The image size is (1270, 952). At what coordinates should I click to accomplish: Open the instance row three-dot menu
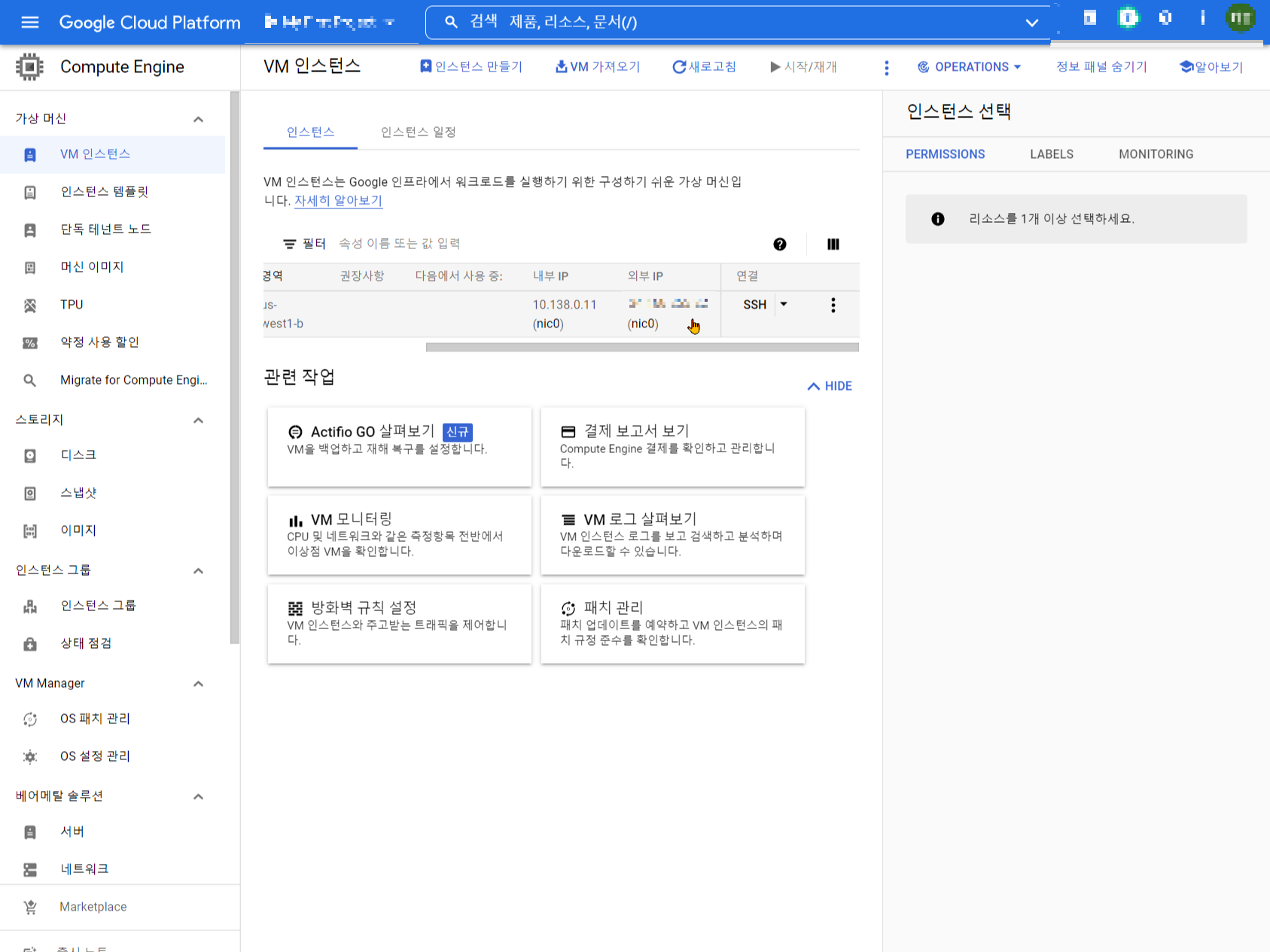click(833, 305)
